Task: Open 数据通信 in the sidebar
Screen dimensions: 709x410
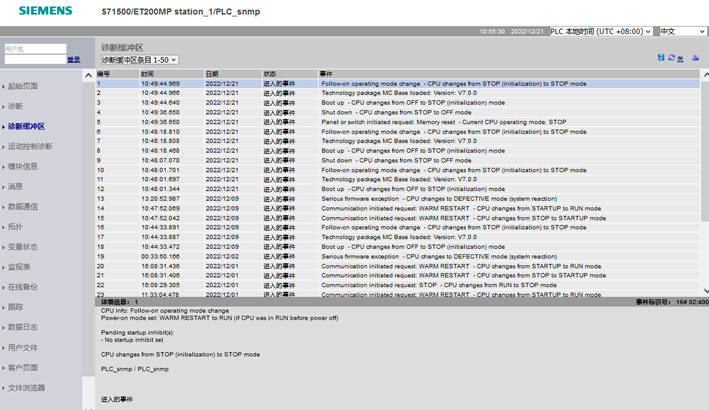Action: coord(23,207)
